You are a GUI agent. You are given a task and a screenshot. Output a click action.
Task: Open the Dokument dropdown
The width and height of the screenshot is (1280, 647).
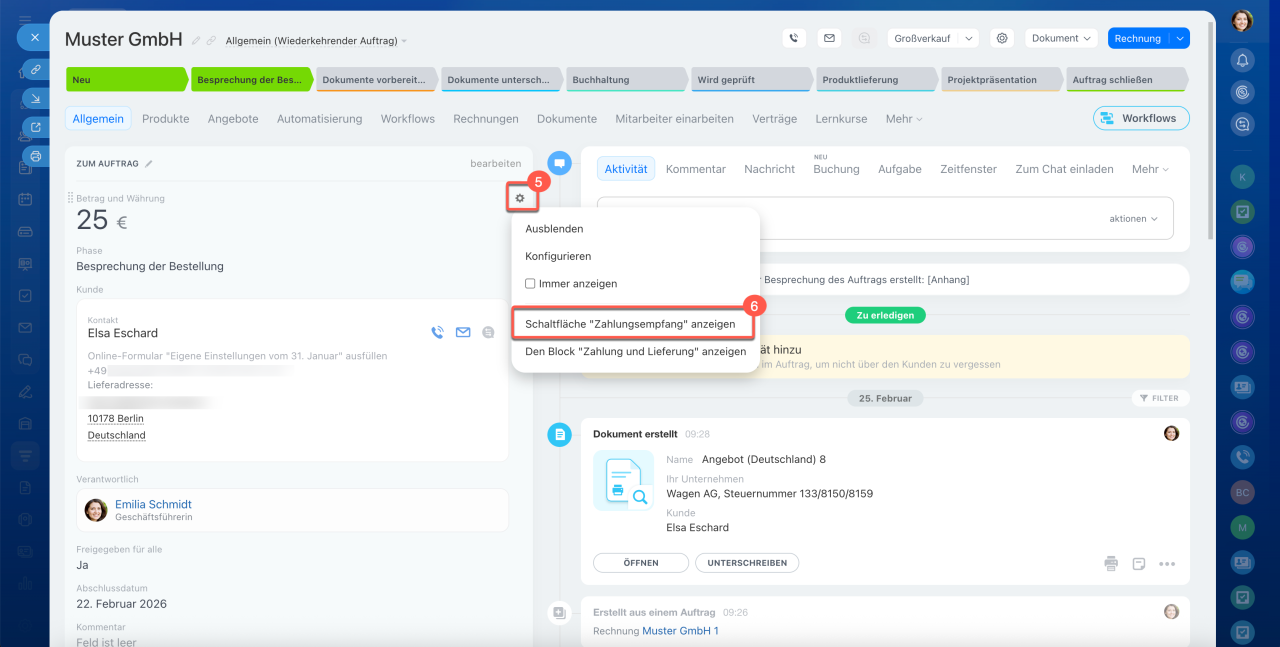point(1061,38)
